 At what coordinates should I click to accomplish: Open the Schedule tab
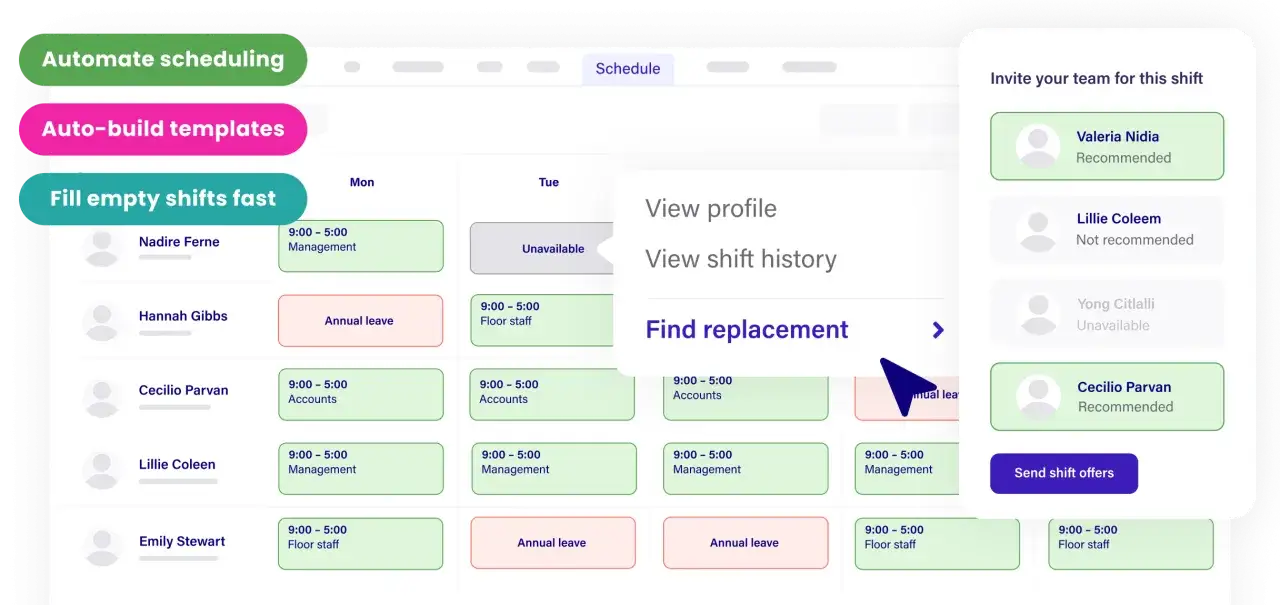click(x=628, y=69)
